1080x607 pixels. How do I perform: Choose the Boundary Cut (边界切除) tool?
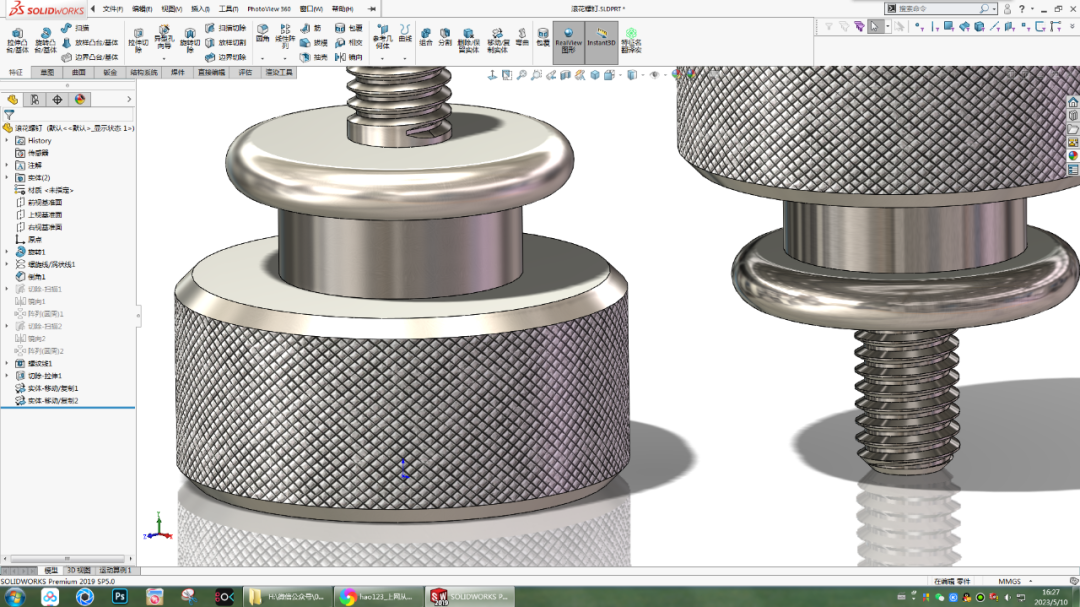click(x=226, y=57)
